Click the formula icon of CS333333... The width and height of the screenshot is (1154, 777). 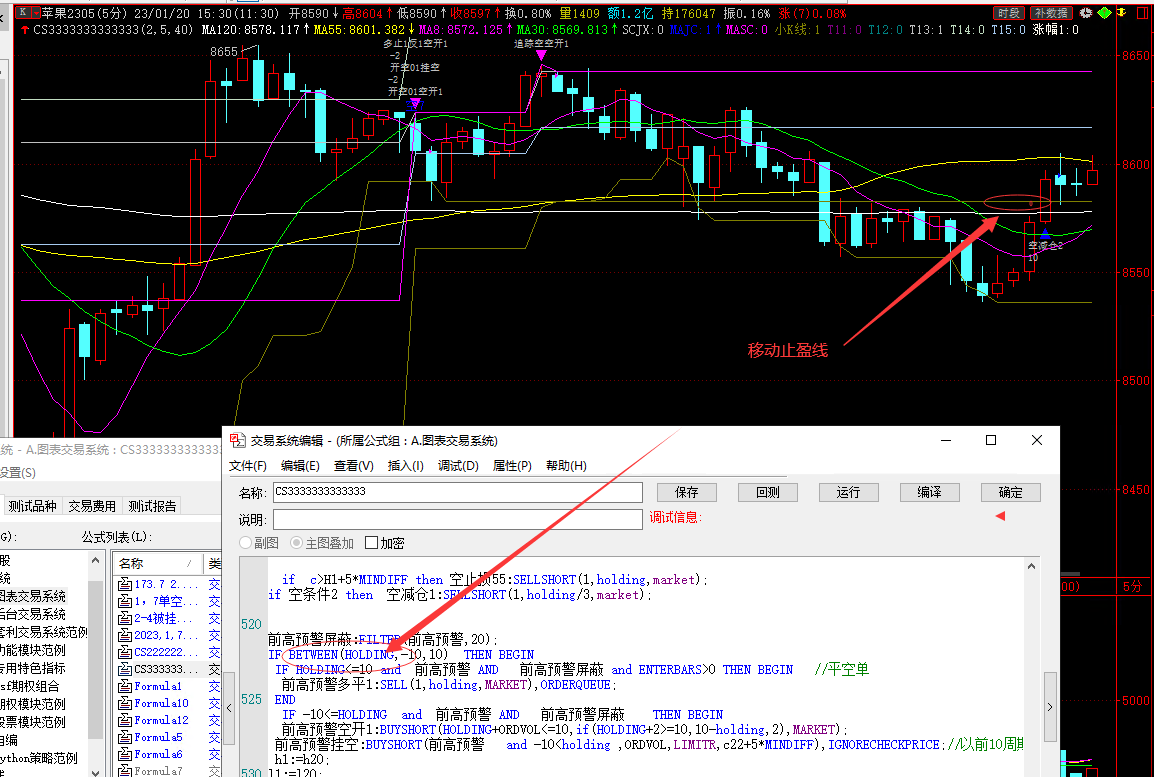coord(125,669)
